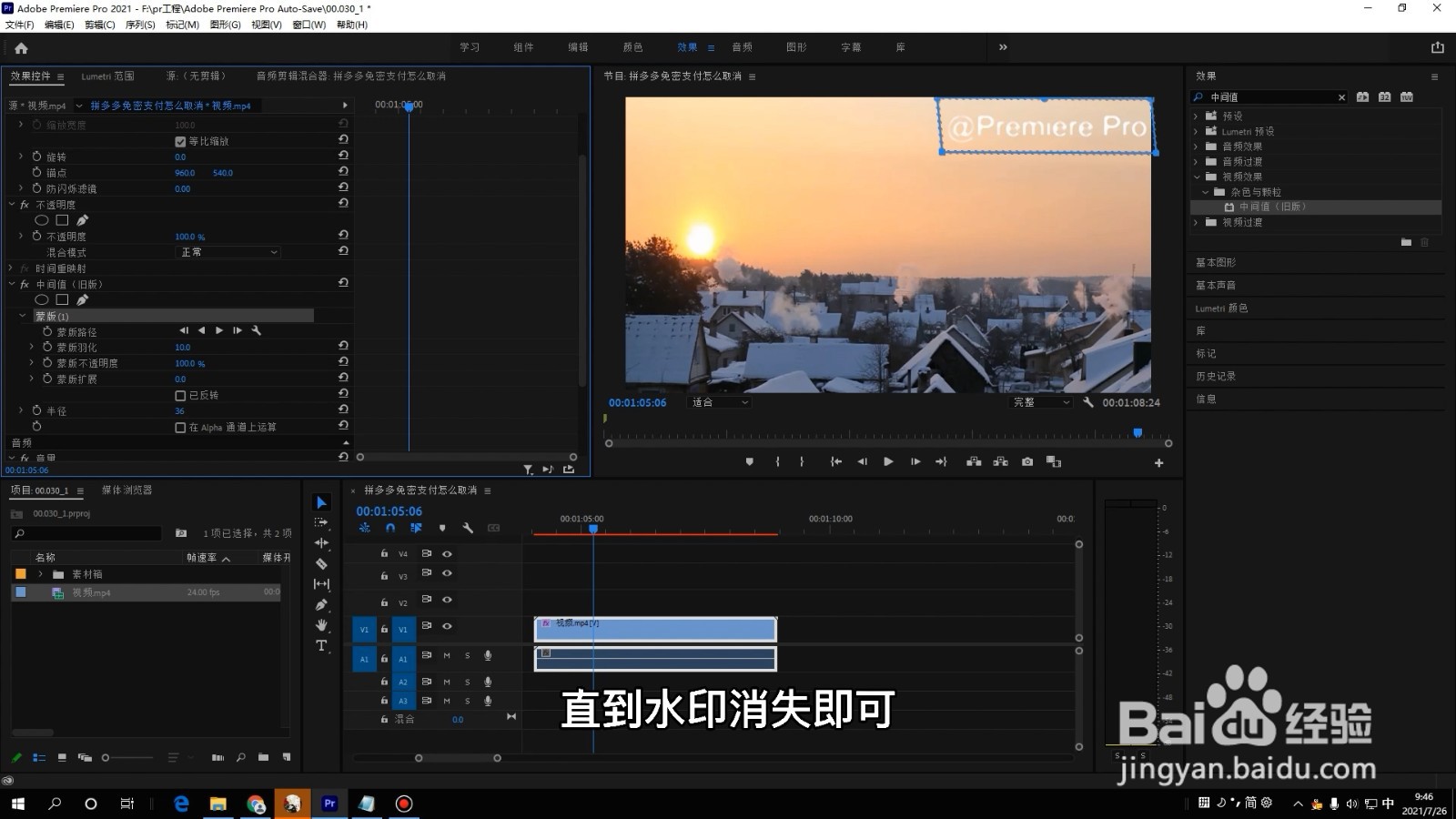Enable Snap in the timeline
Screen dimensions: 1456x819
389,528
